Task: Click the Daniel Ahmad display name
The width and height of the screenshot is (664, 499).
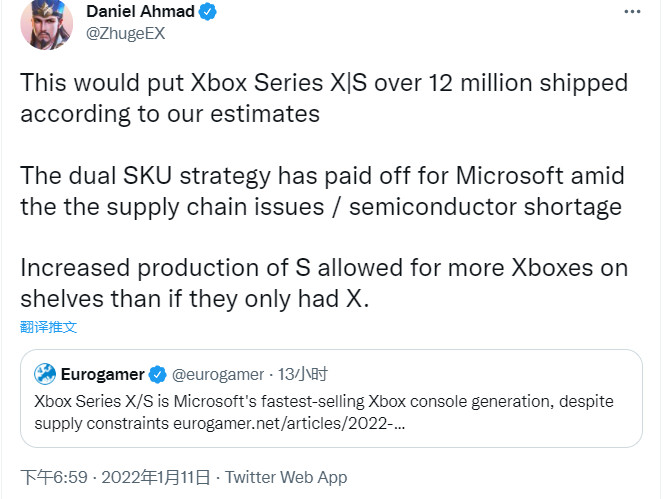Action: tap(143, 12)
